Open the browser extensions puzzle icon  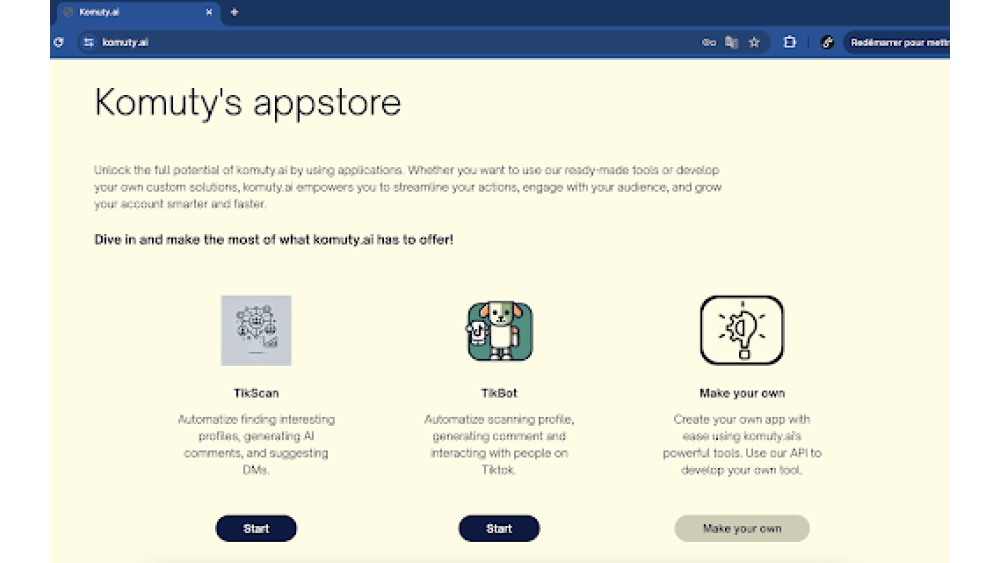point(789,42)
